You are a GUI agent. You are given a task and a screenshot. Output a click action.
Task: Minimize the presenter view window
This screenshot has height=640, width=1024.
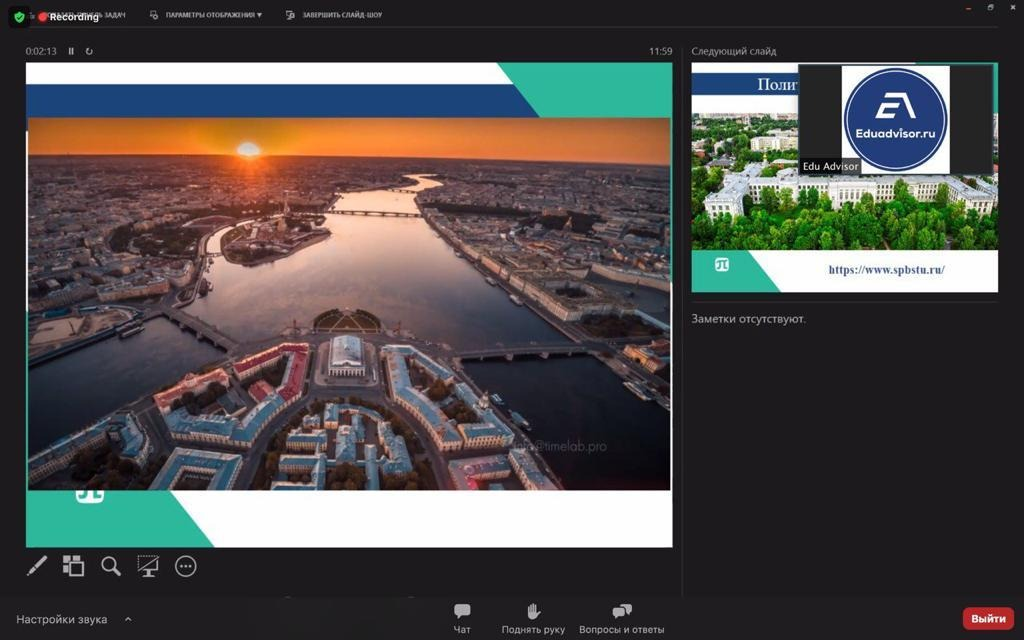pos(968,8)
